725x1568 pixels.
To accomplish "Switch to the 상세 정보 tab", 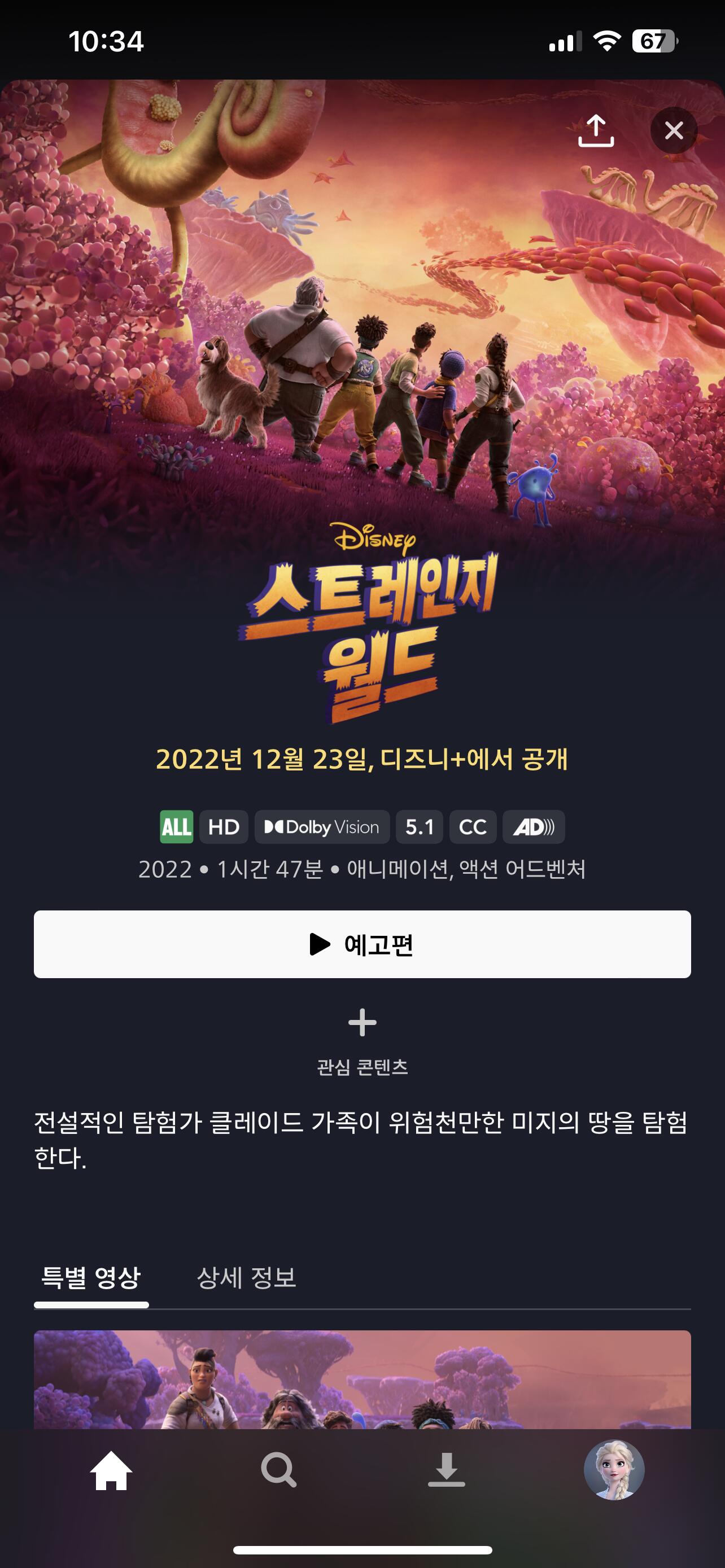I will click(247, 1276).
